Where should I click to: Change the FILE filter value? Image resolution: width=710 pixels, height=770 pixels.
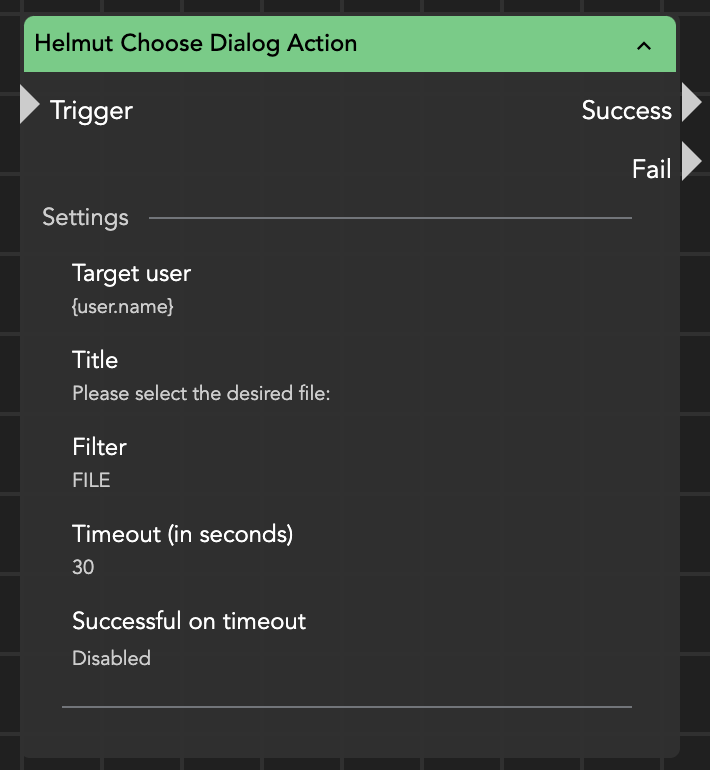click(x=91, y=481)
